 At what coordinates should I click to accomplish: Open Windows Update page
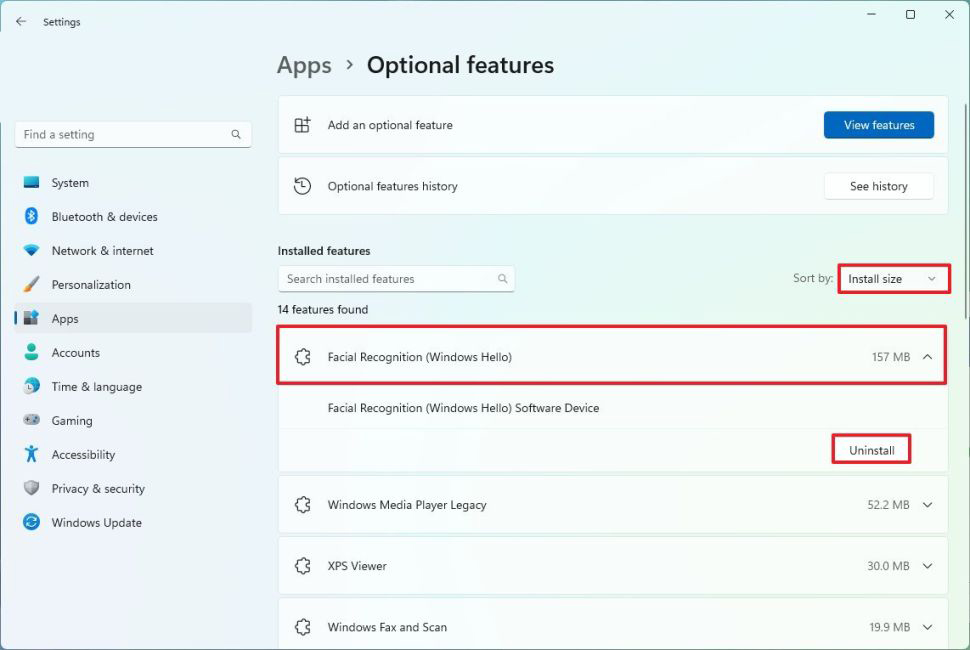point(96,523)
